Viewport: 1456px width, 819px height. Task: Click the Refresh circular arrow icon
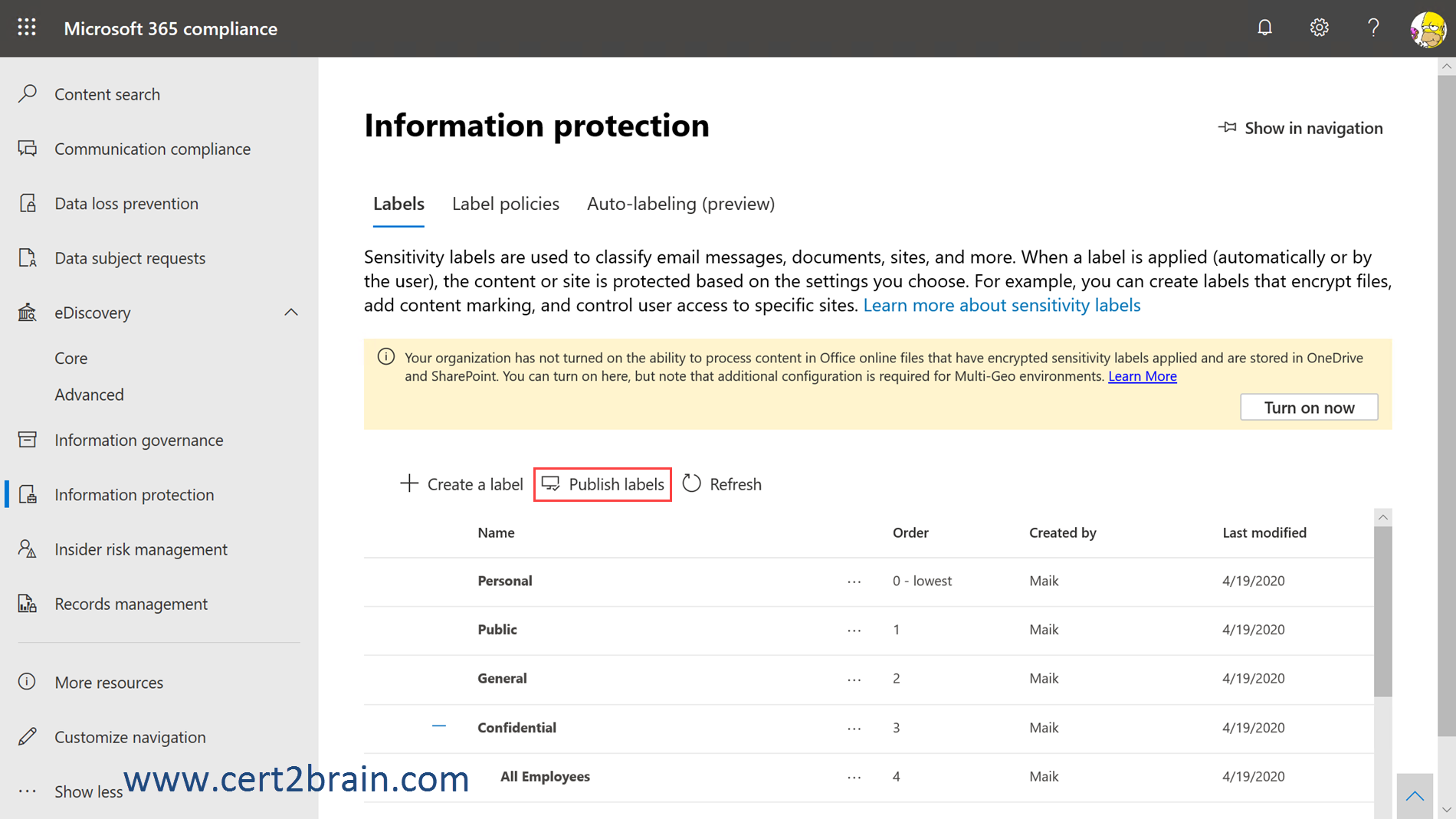pos(691,483)
